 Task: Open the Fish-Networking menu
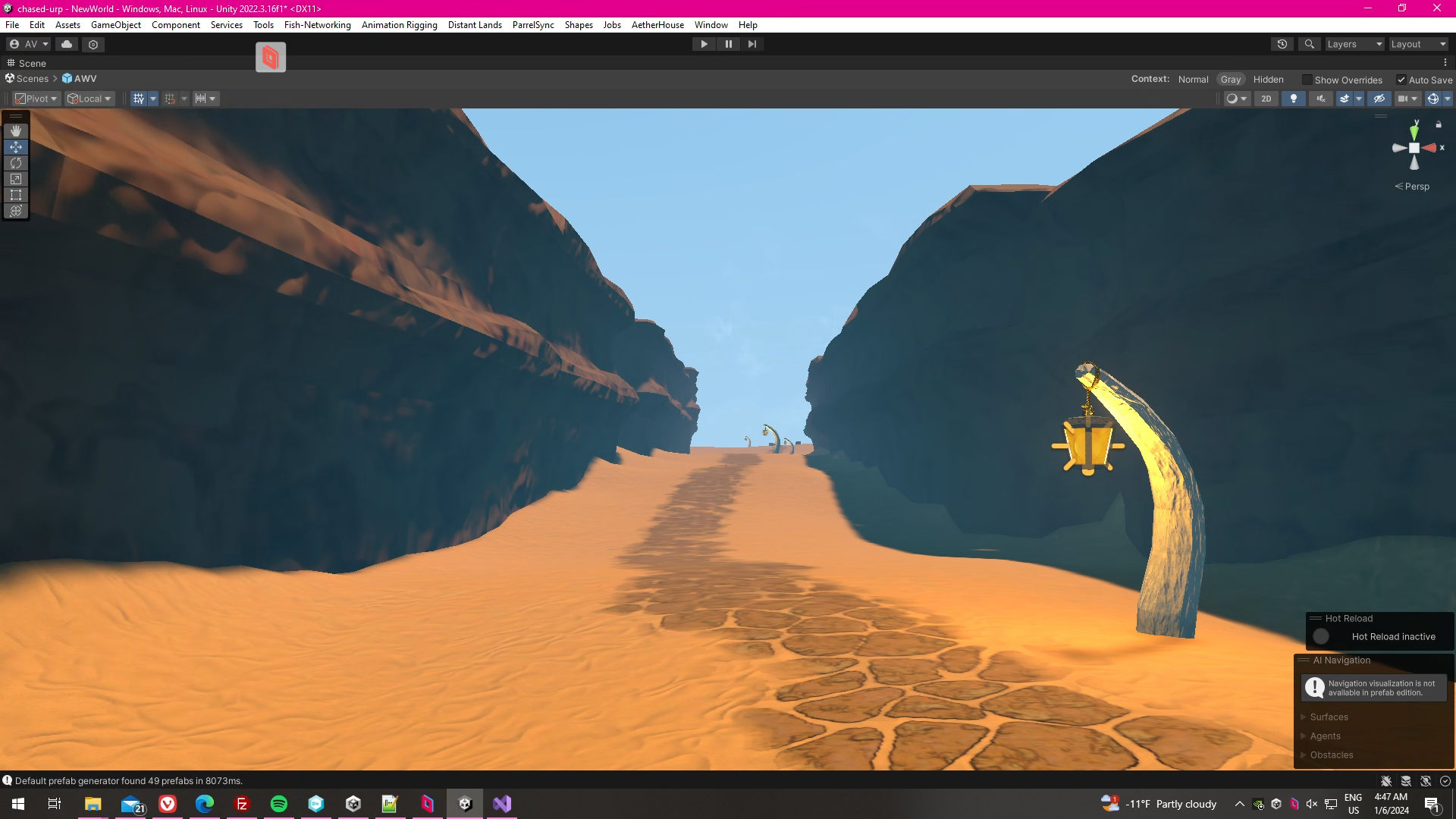(317, 25)
